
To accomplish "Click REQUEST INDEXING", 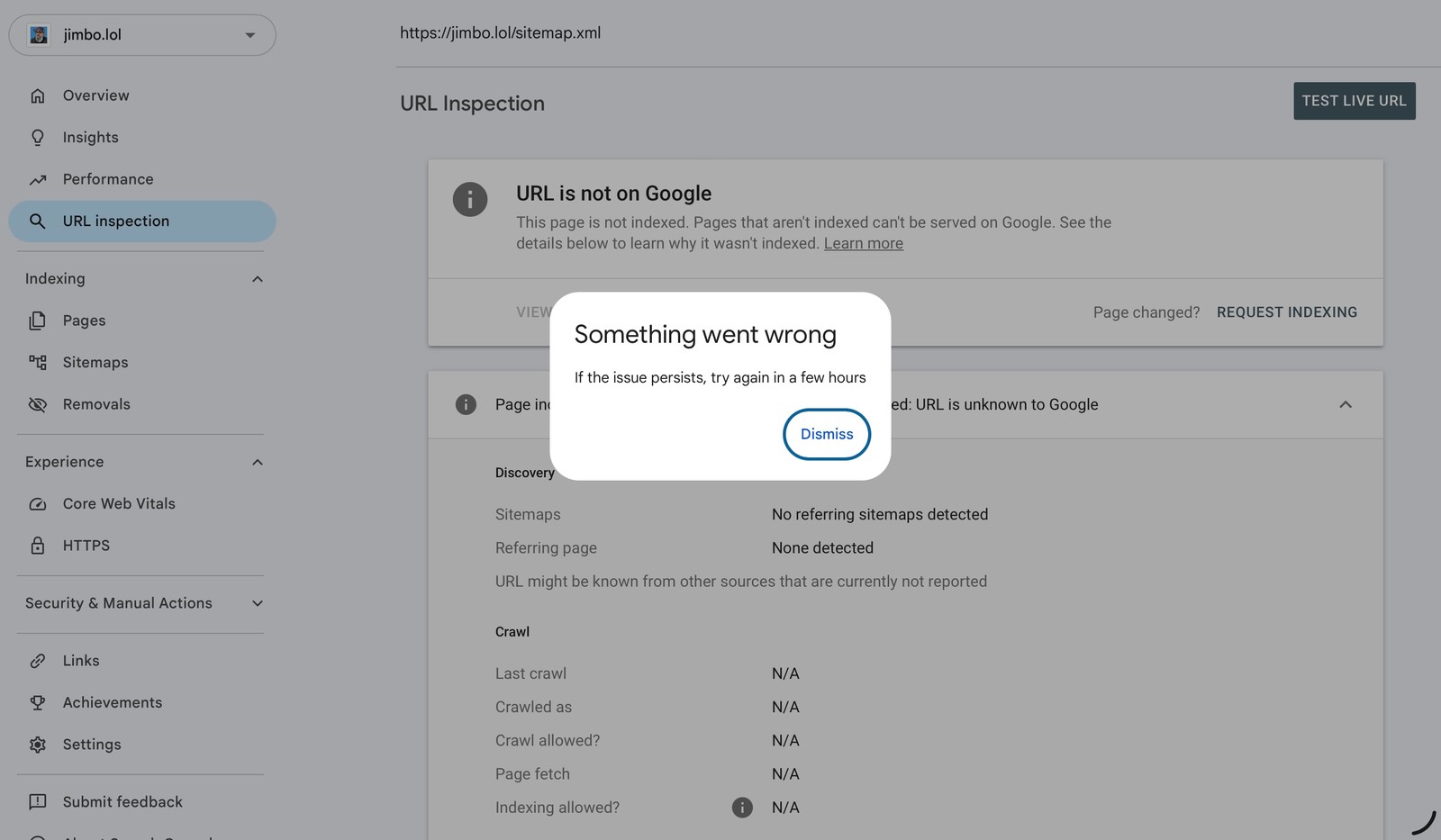I will coord(1287,312).
